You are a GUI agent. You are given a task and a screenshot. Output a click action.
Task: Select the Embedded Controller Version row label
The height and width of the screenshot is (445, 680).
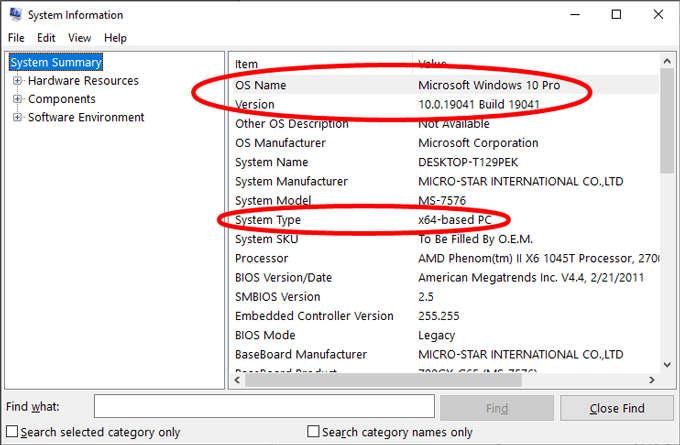[314, 316]
